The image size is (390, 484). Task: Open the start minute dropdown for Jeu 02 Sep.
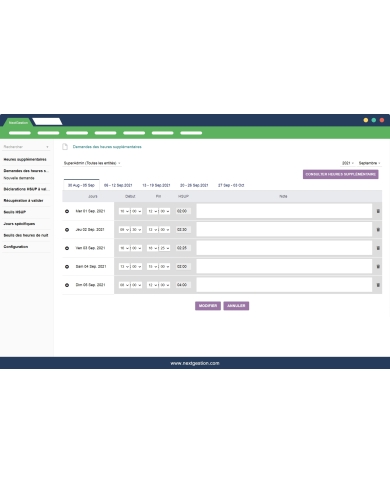[x=136, y=230]
